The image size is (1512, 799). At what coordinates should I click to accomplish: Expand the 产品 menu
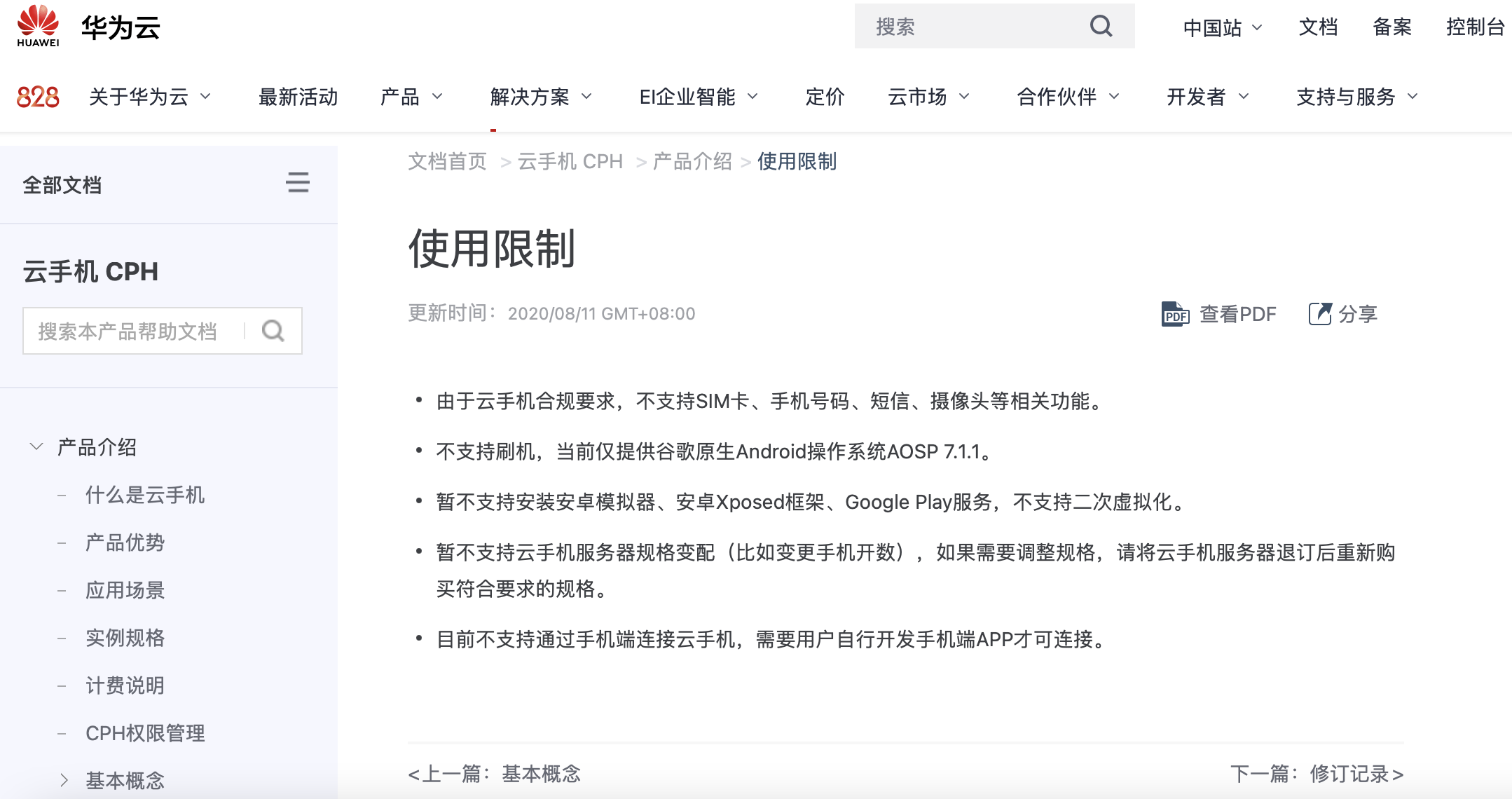411,97
